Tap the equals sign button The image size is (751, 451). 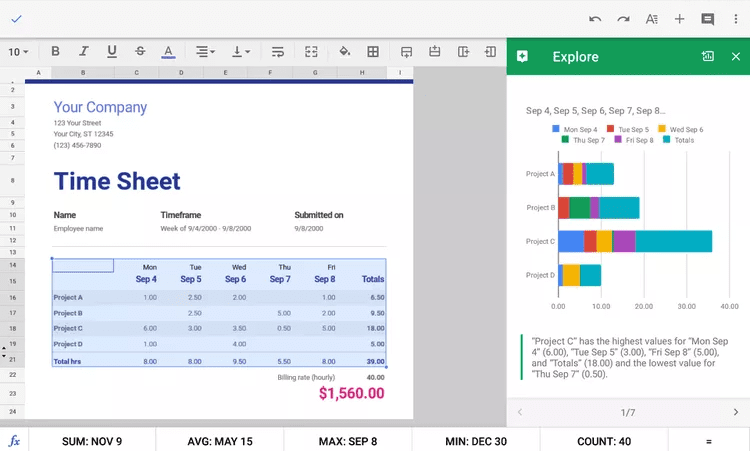709,441
